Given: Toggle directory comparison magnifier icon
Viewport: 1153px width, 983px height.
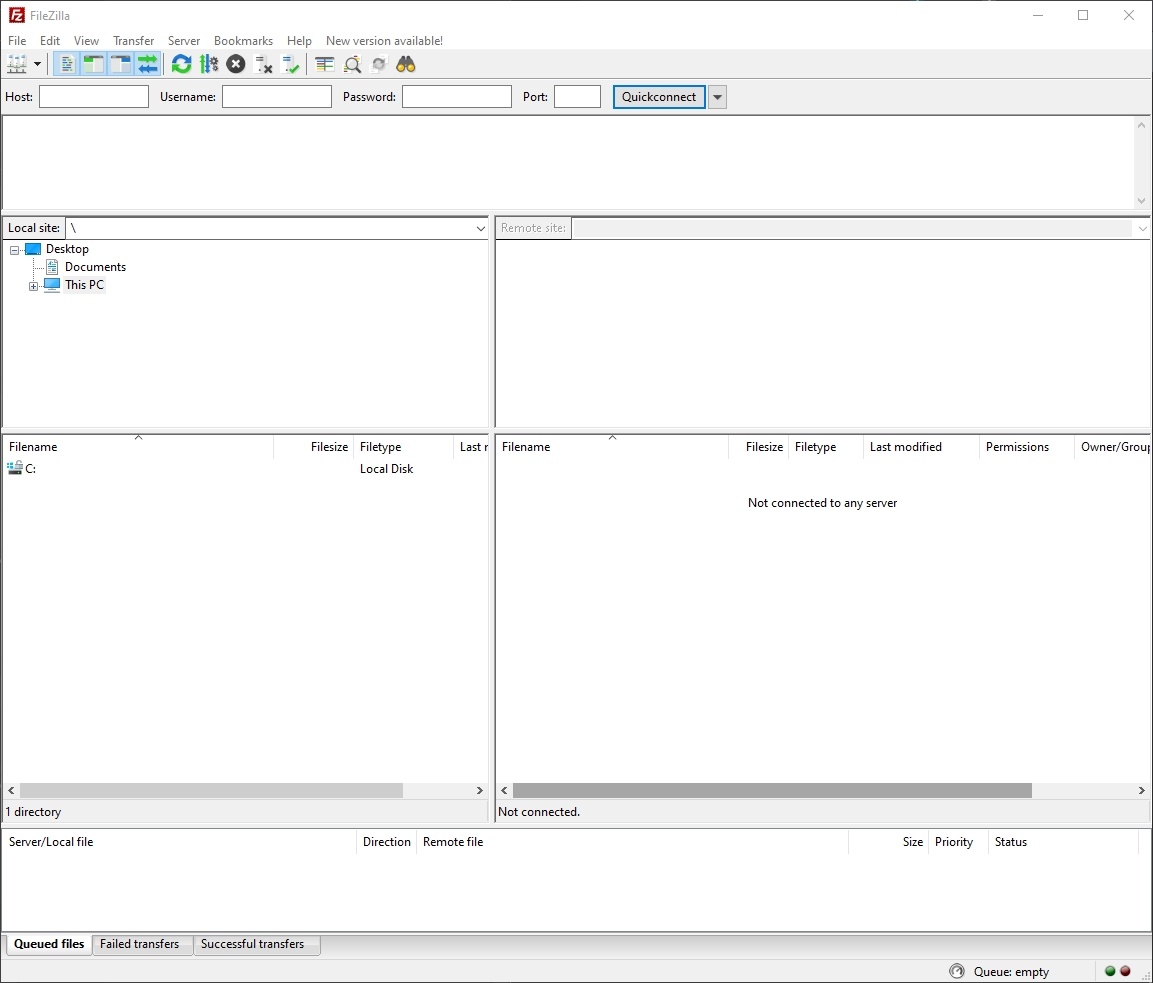Looking at the screenshot, I should [352, 65].
